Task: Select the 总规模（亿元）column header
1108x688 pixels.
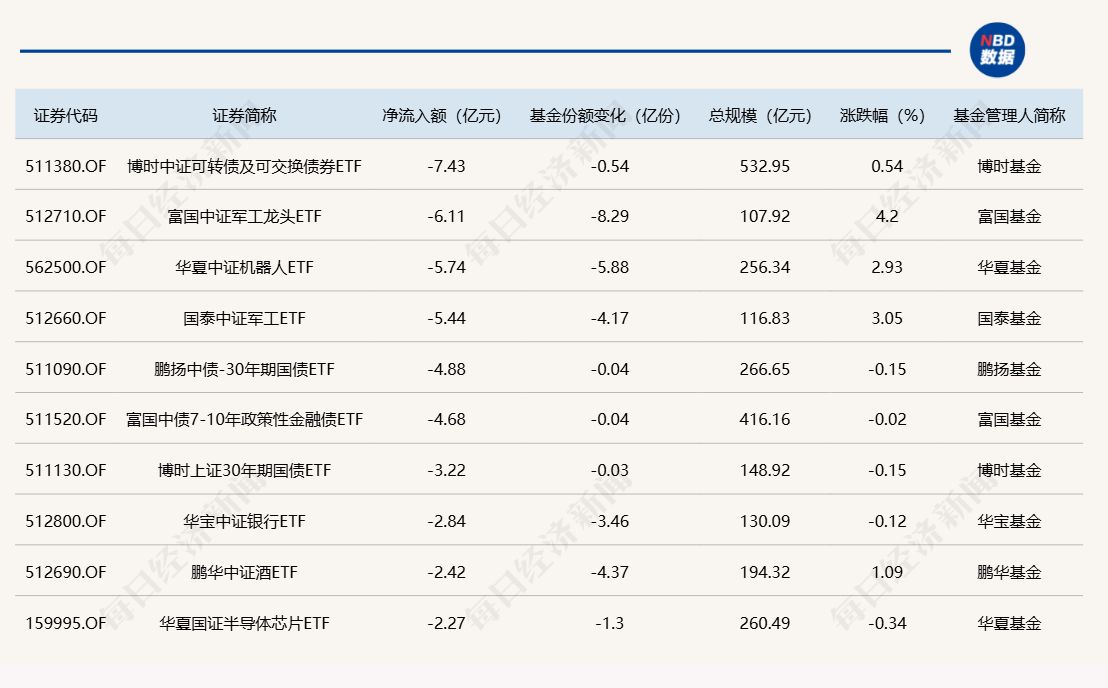Action: 761,115
